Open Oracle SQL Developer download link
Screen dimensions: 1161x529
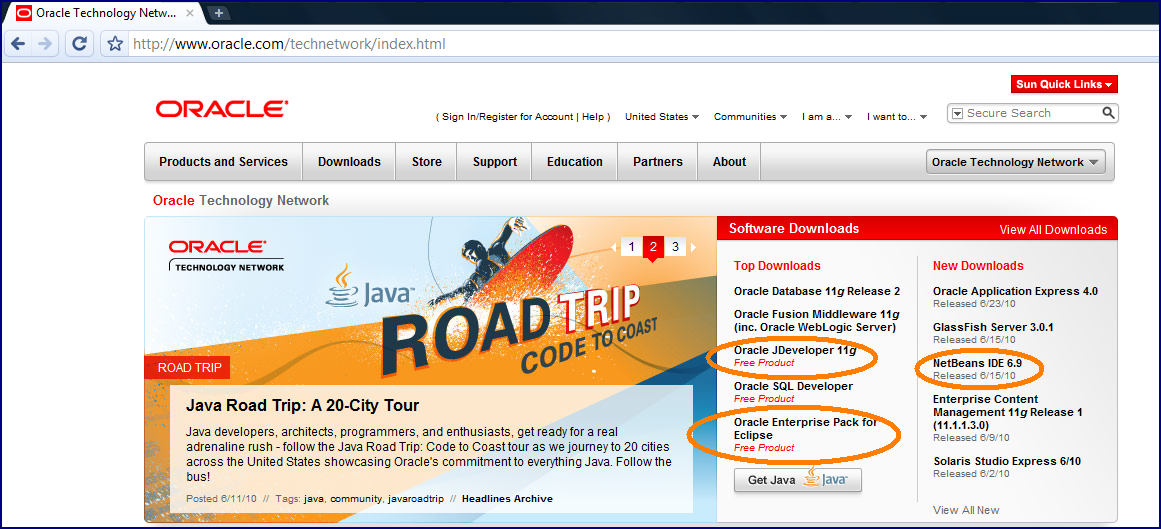click(793, 386)
